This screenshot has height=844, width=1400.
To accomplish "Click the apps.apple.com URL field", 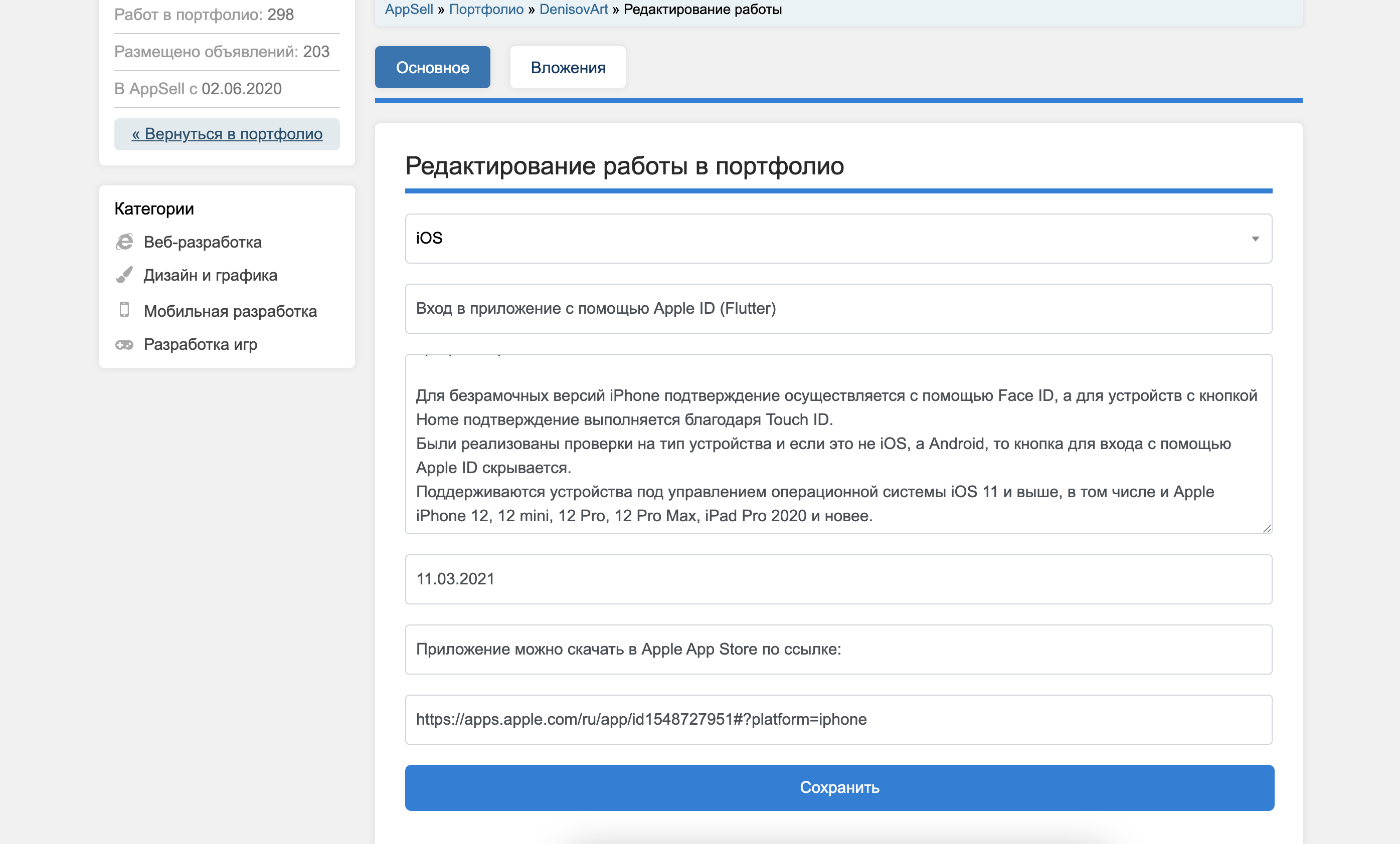I will click(838, 720).
